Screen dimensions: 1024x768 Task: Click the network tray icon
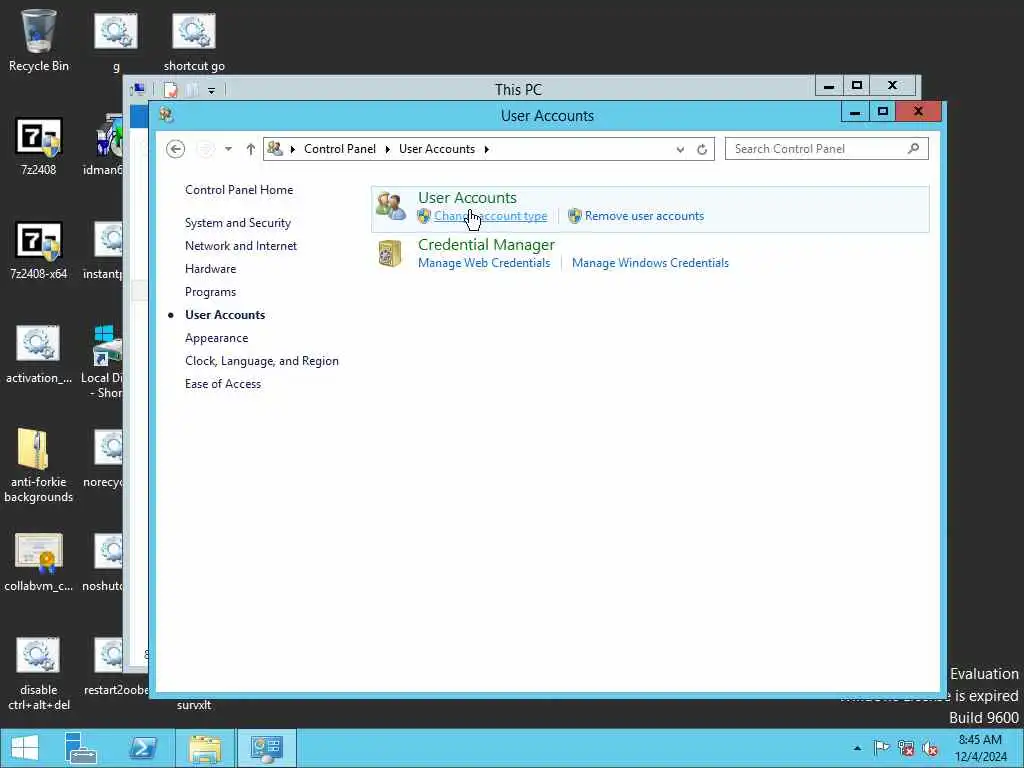[x=906, y=748]
